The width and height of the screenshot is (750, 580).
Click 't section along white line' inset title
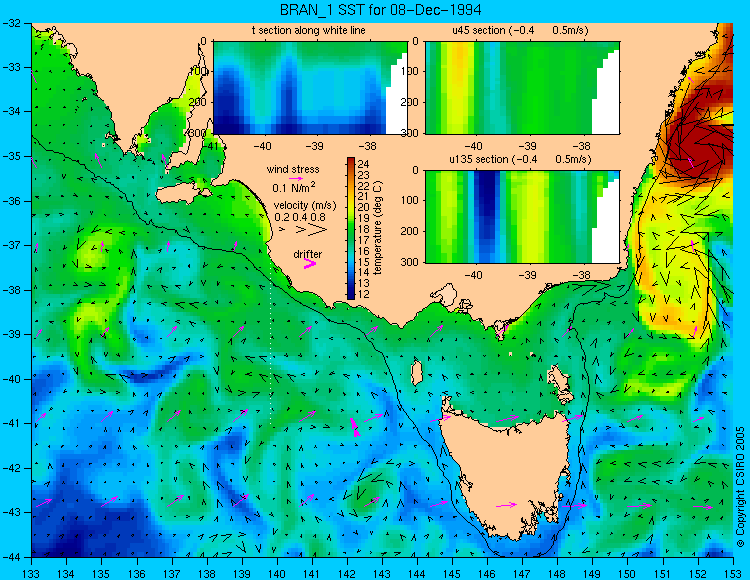pos(309,30)
